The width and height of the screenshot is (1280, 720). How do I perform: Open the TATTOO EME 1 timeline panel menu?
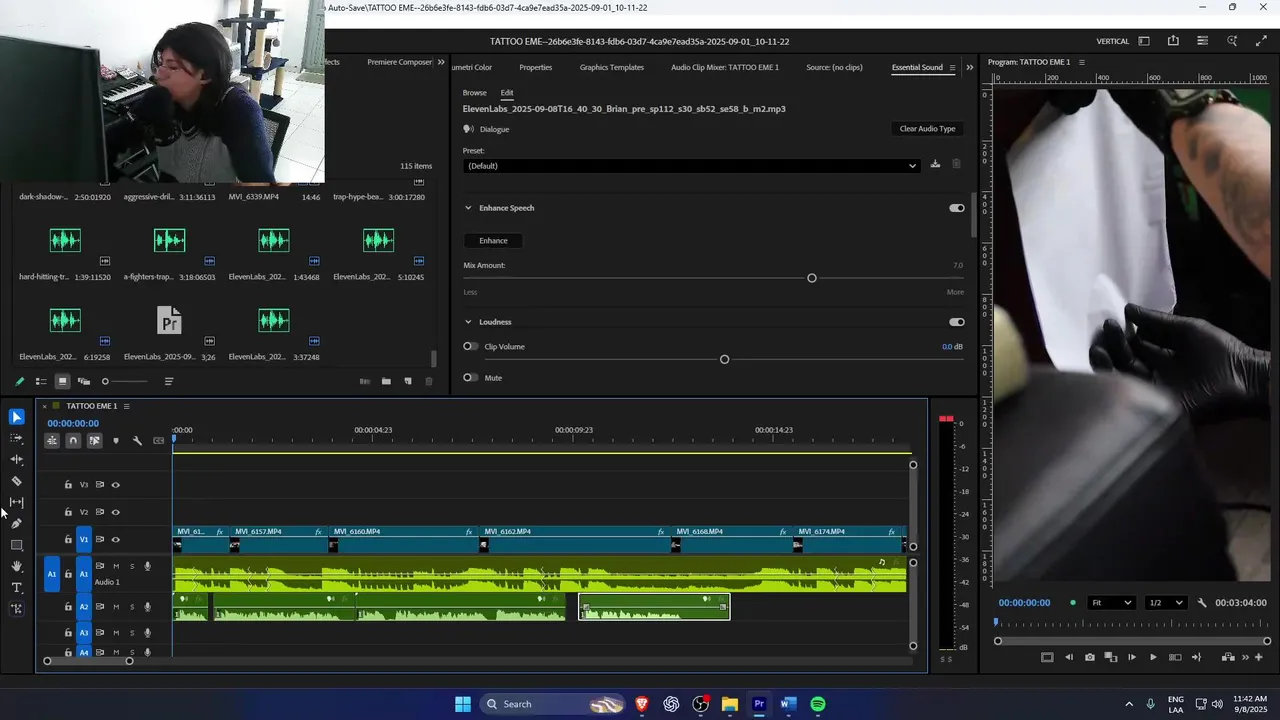coord(126,406)
